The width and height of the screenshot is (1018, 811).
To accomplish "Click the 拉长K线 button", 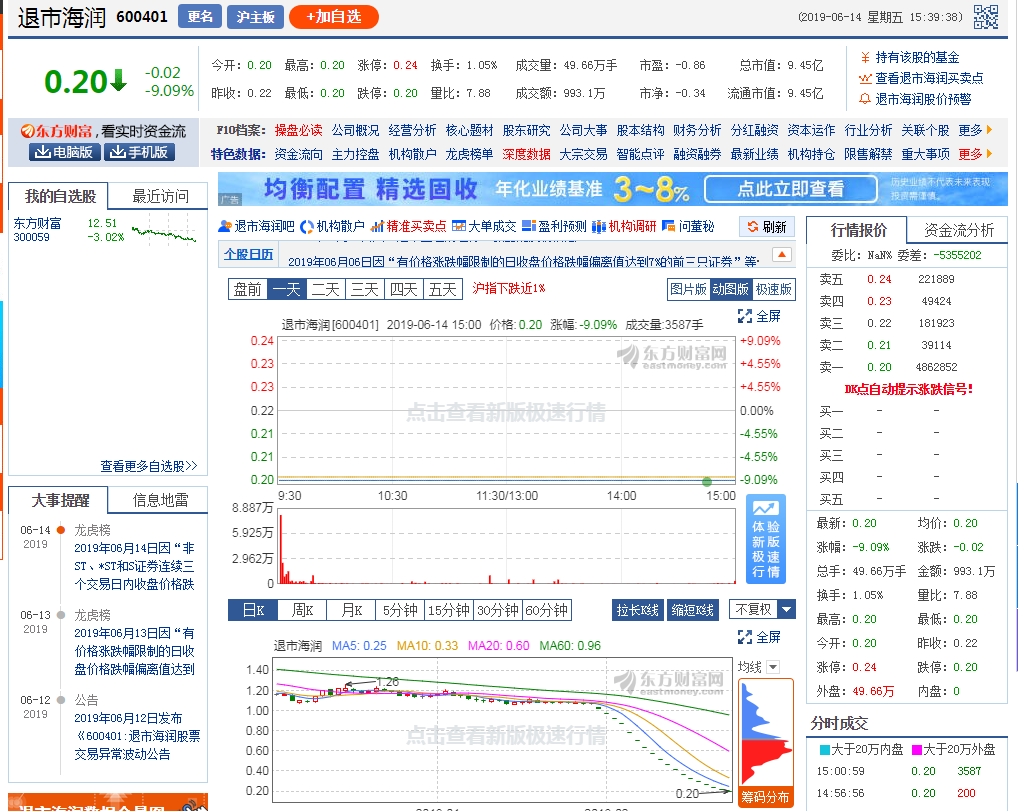I will click(x=638, y=610).
